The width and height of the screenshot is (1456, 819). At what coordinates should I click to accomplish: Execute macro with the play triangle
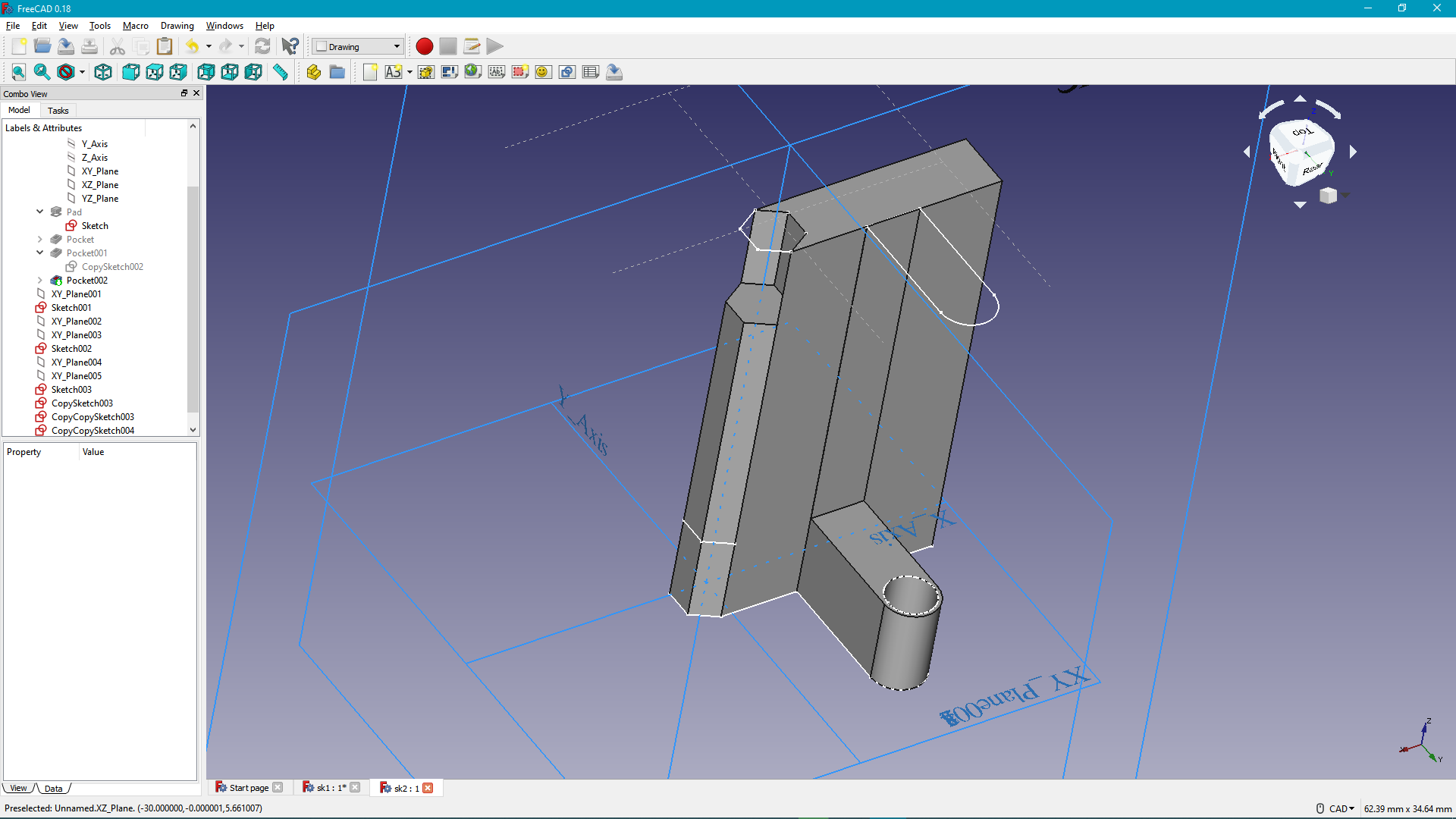click(495, 46)
